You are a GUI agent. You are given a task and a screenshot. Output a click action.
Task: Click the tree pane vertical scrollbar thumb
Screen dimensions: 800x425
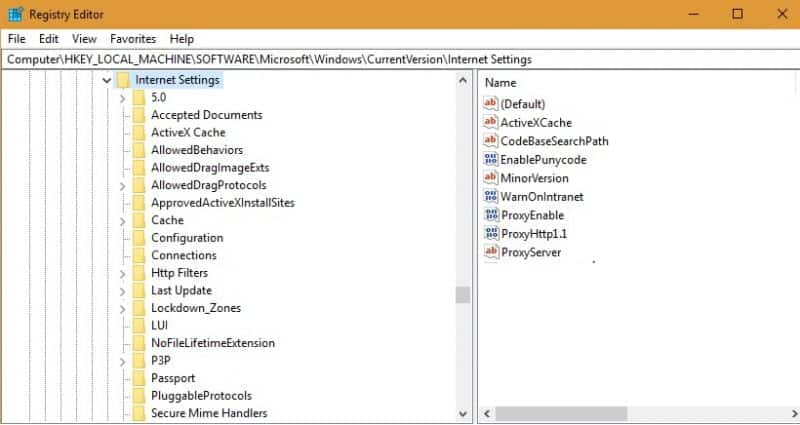click(463, 295)
